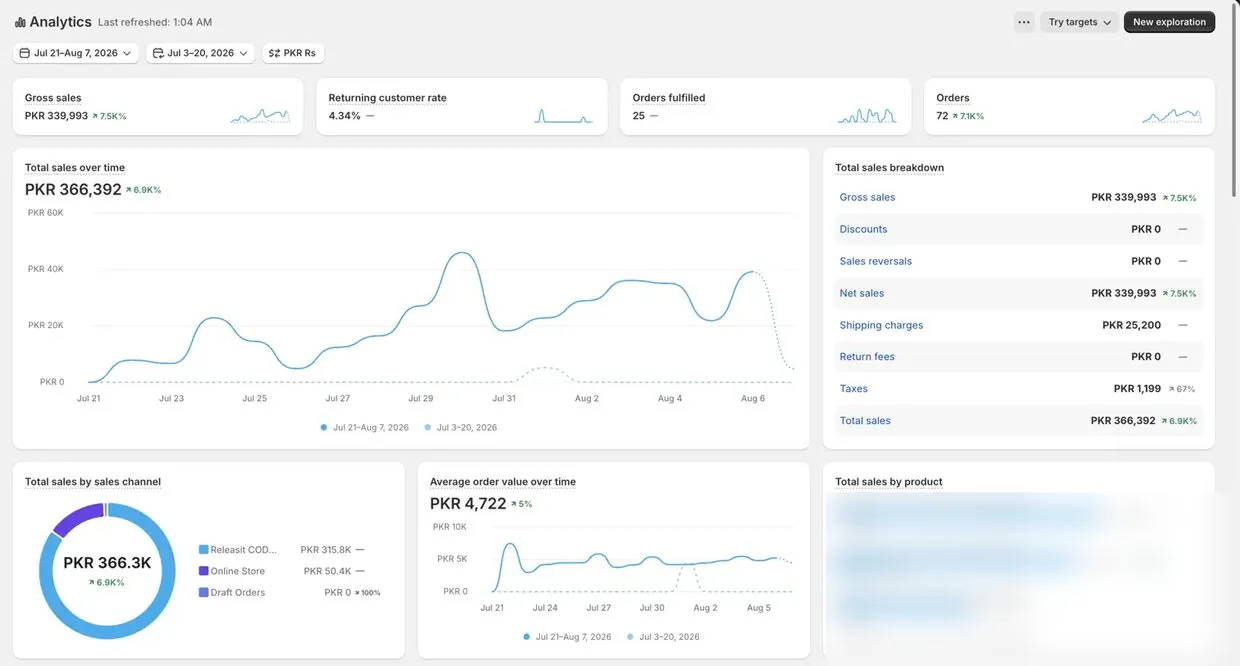Open the Total sales by sales channel title
The height and width of the screenshot is (666, 1240).
[x=93, y=482]
